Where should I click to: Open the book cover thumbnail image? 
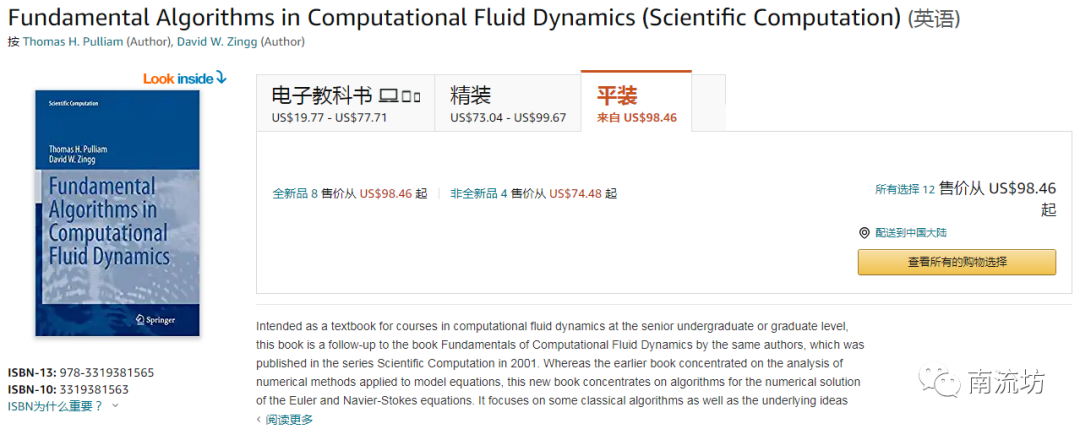(x=117, y=212)
